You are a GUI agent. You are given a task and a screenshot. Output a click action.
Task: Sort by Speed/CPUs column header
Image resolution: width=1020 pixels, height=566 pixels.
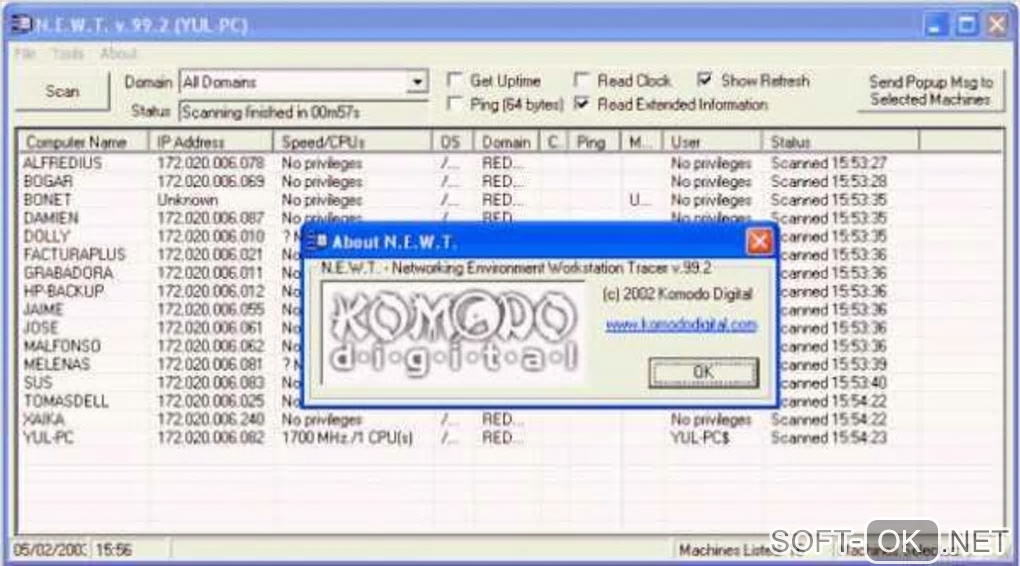tap(353, 142)
